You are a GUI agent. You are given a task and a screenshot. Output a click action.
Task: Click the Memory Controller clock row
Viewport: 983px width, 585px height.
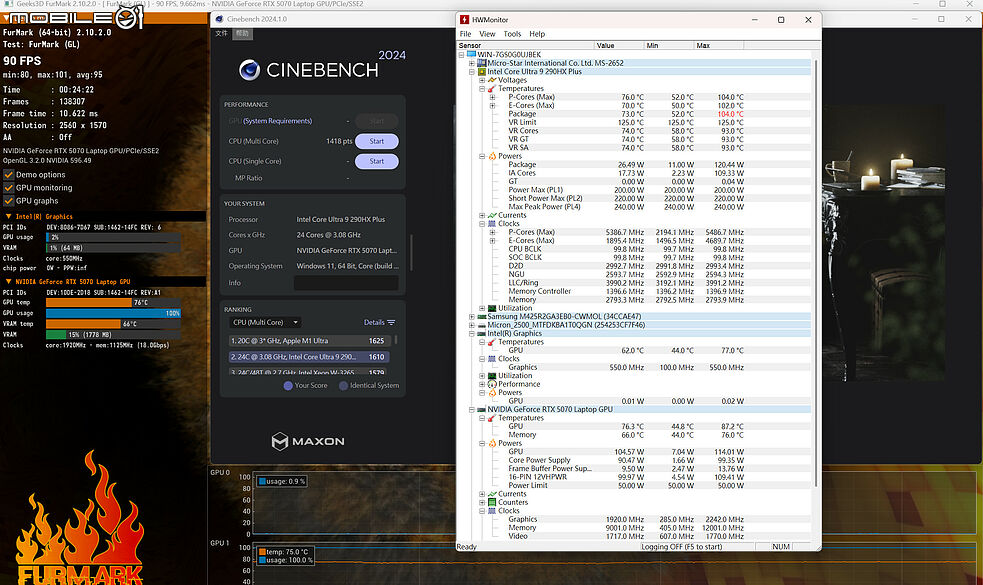[x=634, y=291]
